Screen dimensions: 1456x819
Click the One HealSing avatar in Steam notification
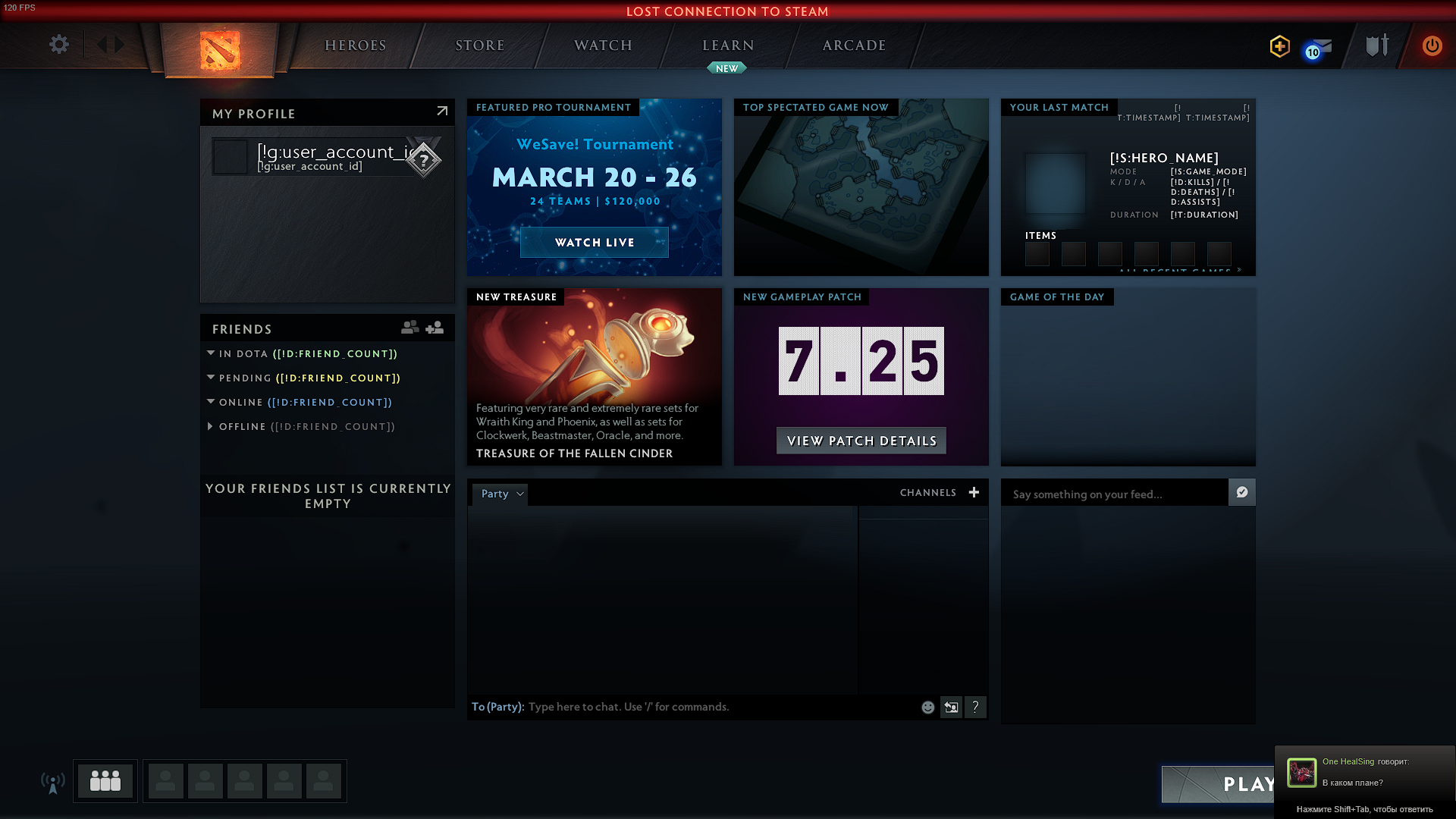click(1302, 773)
